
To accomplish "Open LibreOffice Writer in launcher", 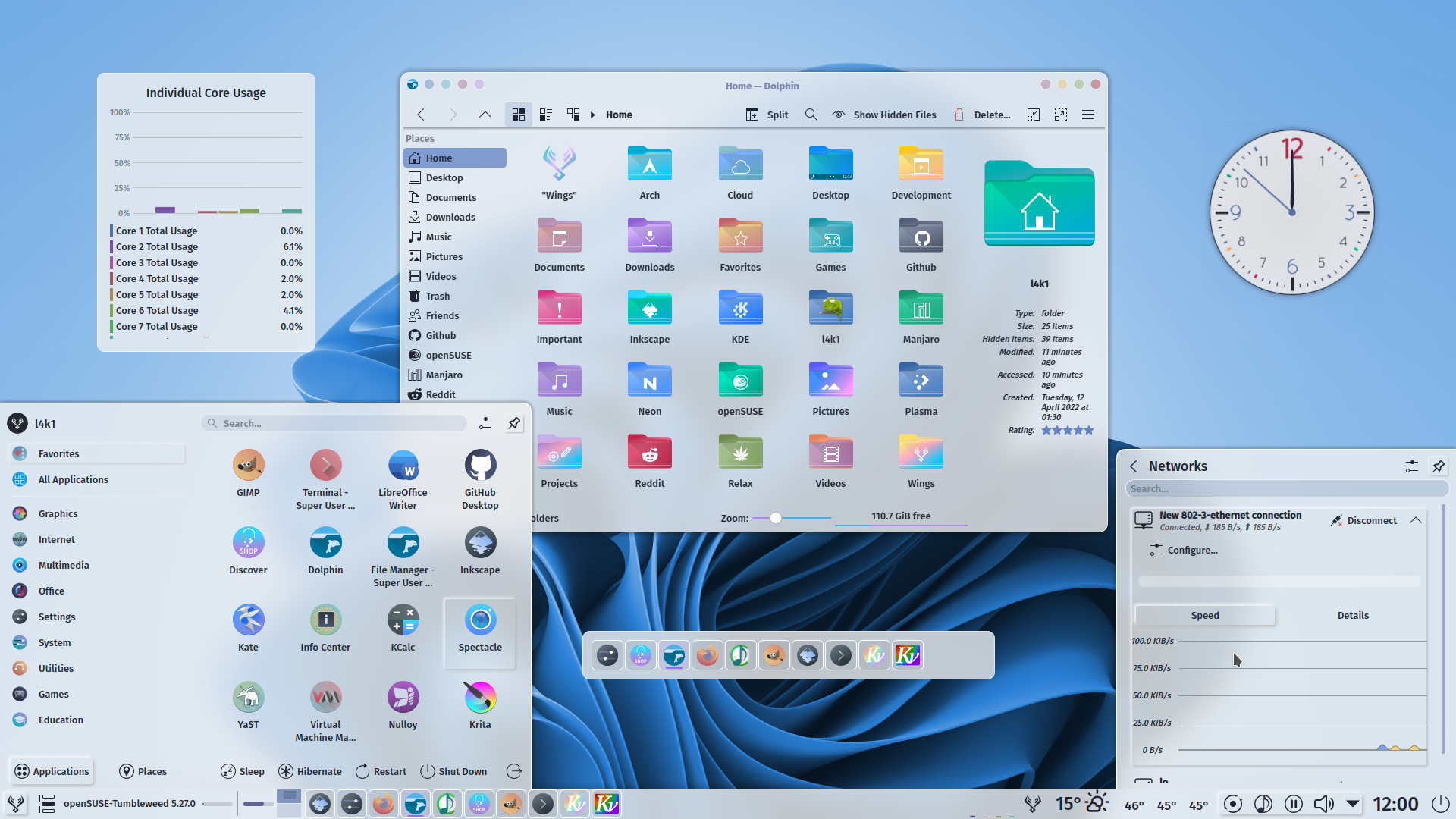I will pyautogui.click(x=403, y=479).
